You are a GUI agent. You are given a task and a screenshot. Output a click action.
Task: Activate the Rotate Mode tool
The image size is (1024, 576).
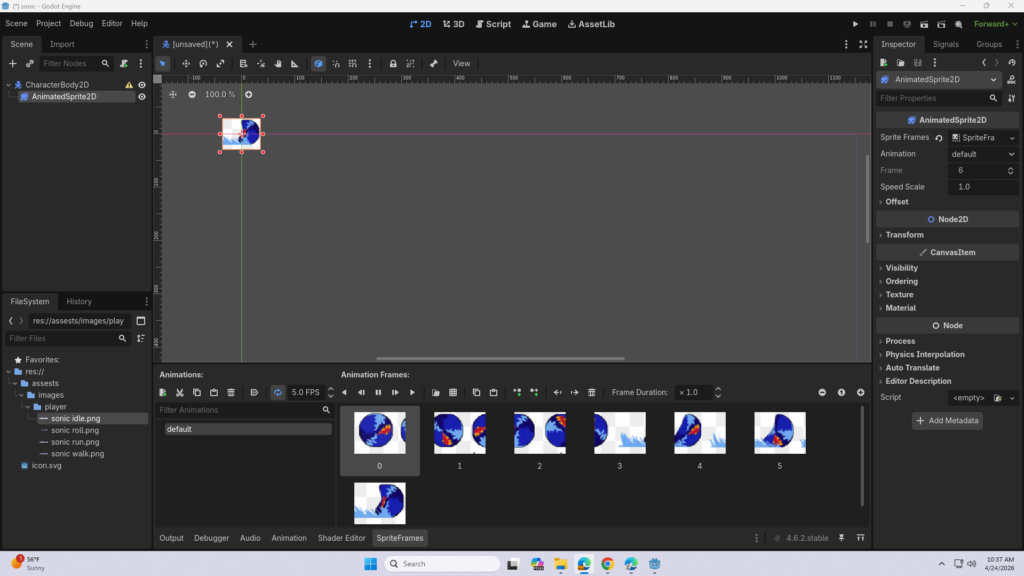tap(203, 63)
